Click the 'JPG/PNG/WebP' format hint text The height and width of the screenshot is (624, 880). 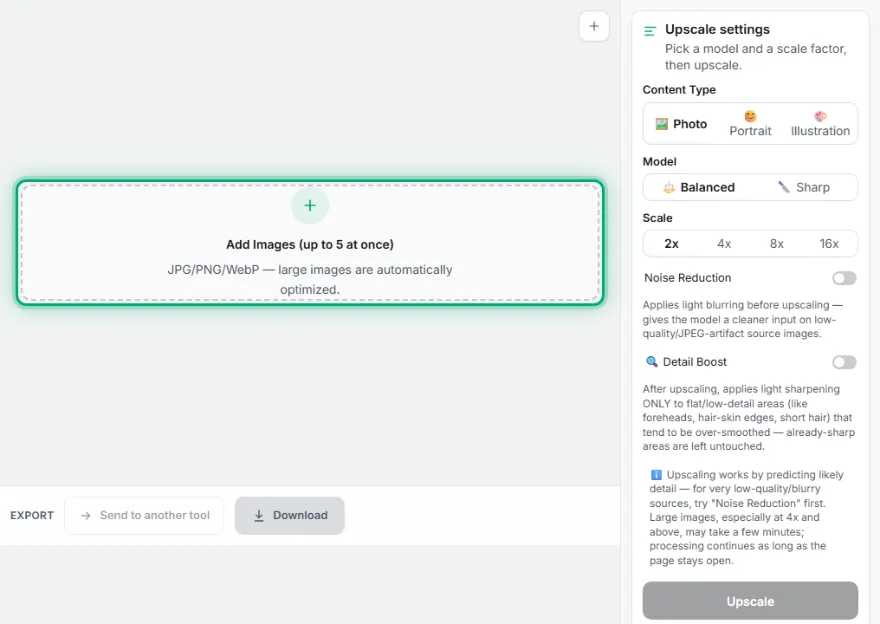point(310,279)
